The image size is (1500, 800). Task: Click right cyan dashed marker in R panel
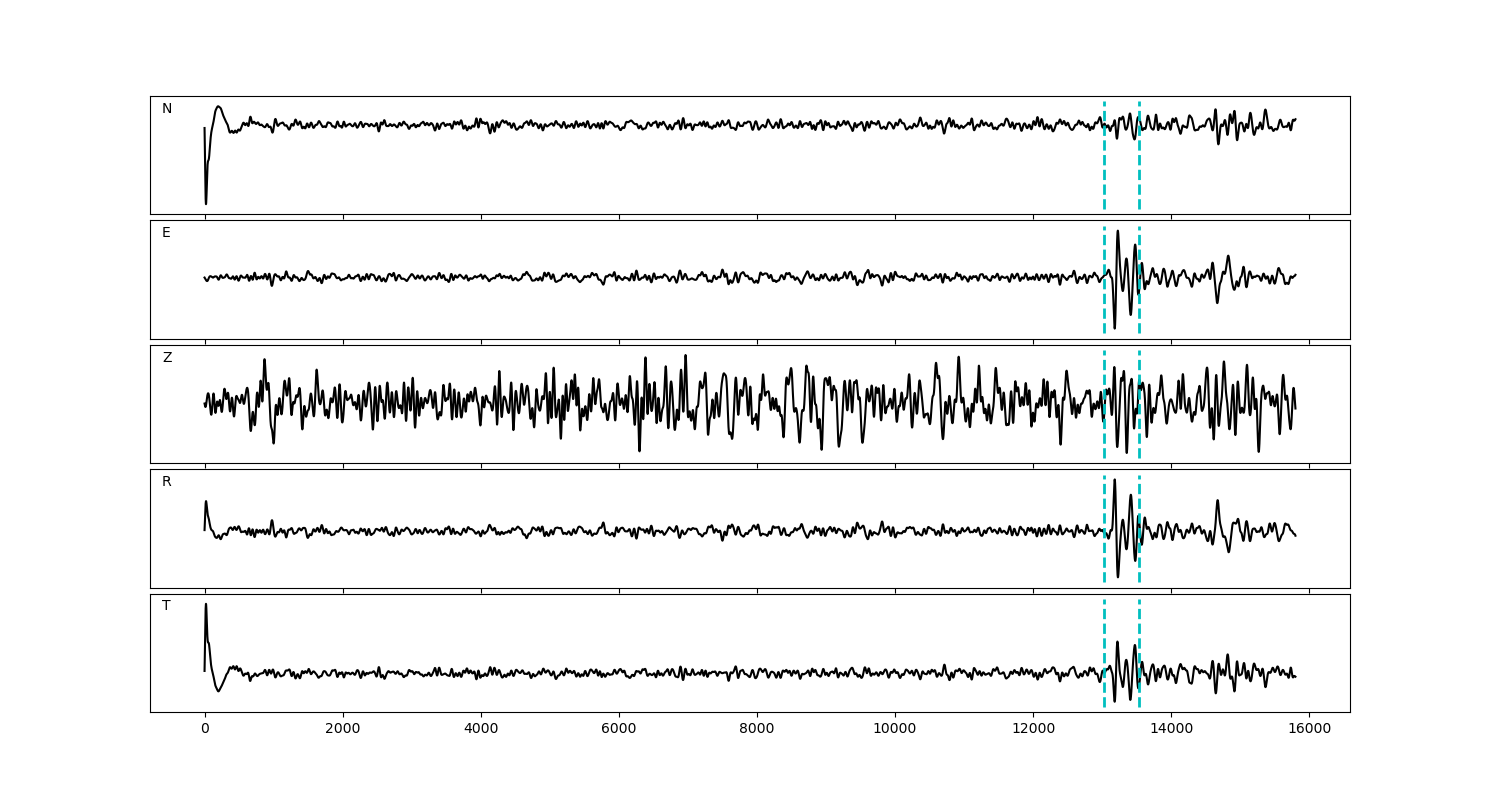tap(1139, 555)
